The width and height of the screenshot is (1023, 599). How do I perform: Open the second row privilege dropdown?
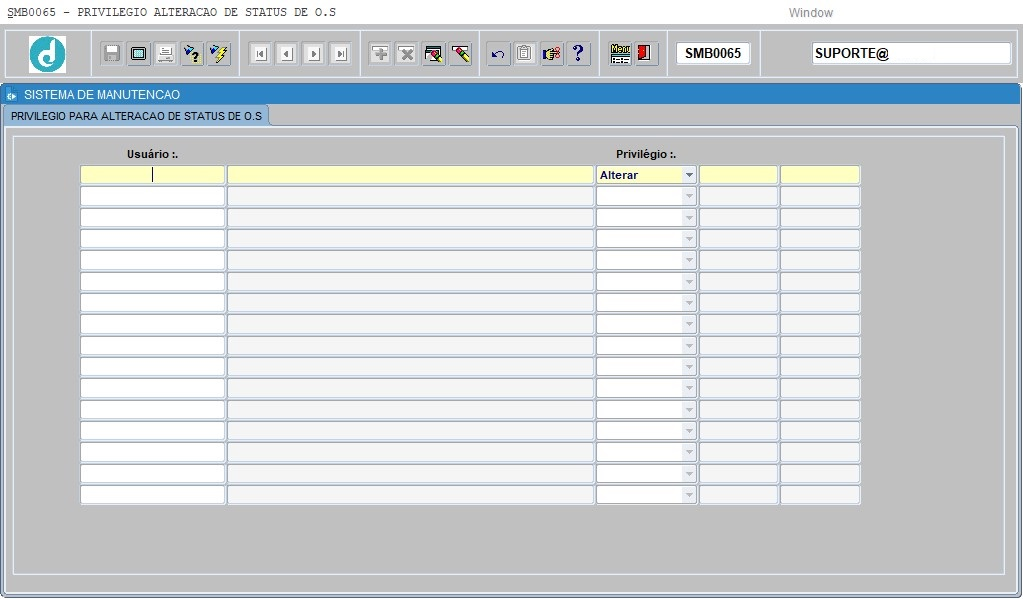pyautogui.click(x=689, y=196)
